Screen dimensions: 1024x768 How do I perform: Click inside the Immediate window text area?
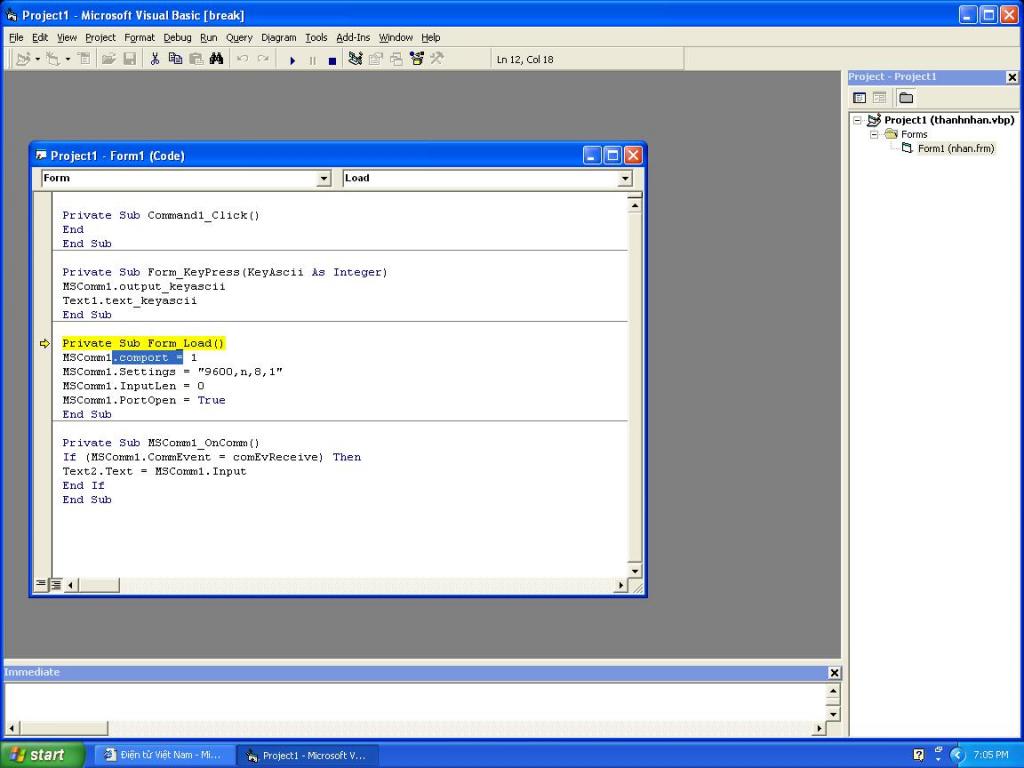415,701
